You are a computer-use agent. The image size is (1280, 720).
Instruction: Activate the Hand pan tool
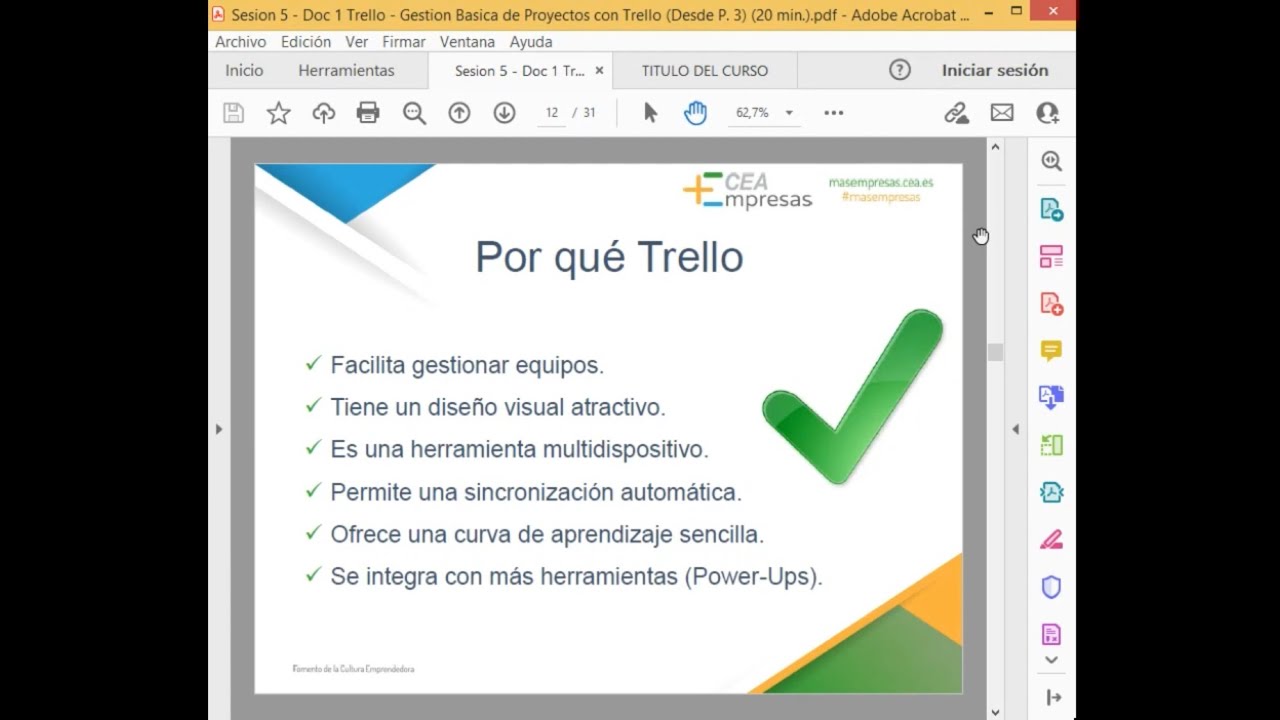695,113
